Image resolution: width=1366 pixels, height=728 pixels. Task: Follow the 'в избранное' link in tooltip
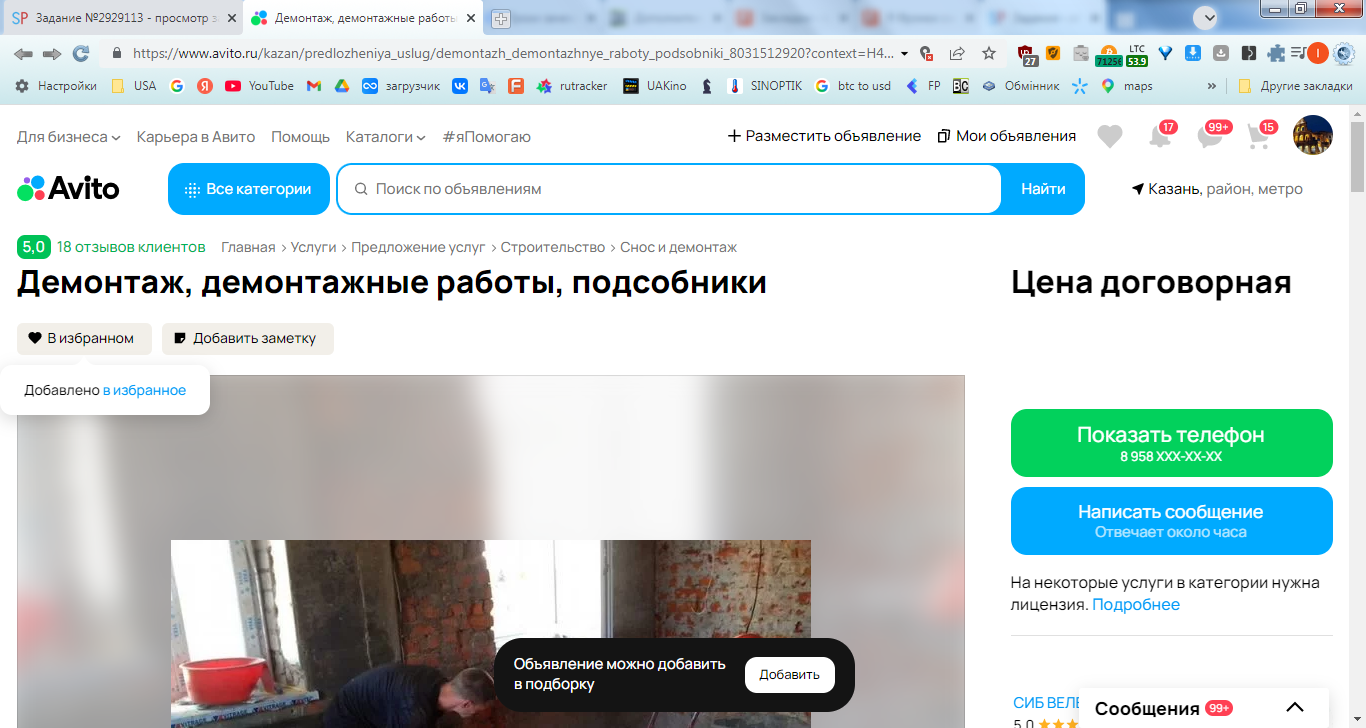pos(144,390)
